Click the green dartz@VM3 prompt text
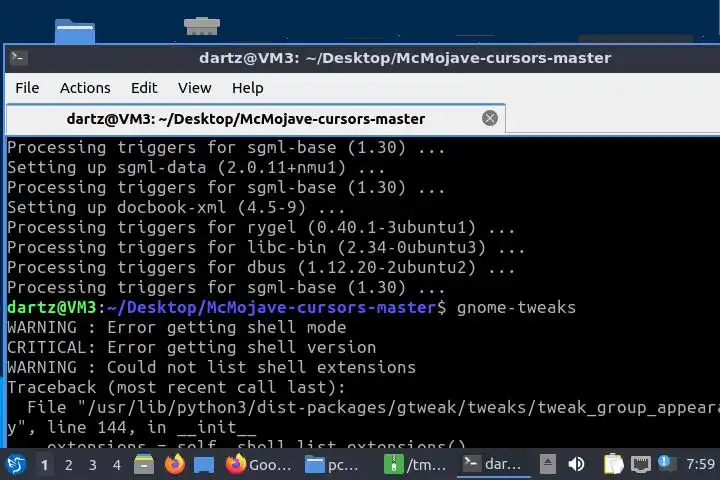Screen dimensions: 720x480 click(x=52, y=307)
